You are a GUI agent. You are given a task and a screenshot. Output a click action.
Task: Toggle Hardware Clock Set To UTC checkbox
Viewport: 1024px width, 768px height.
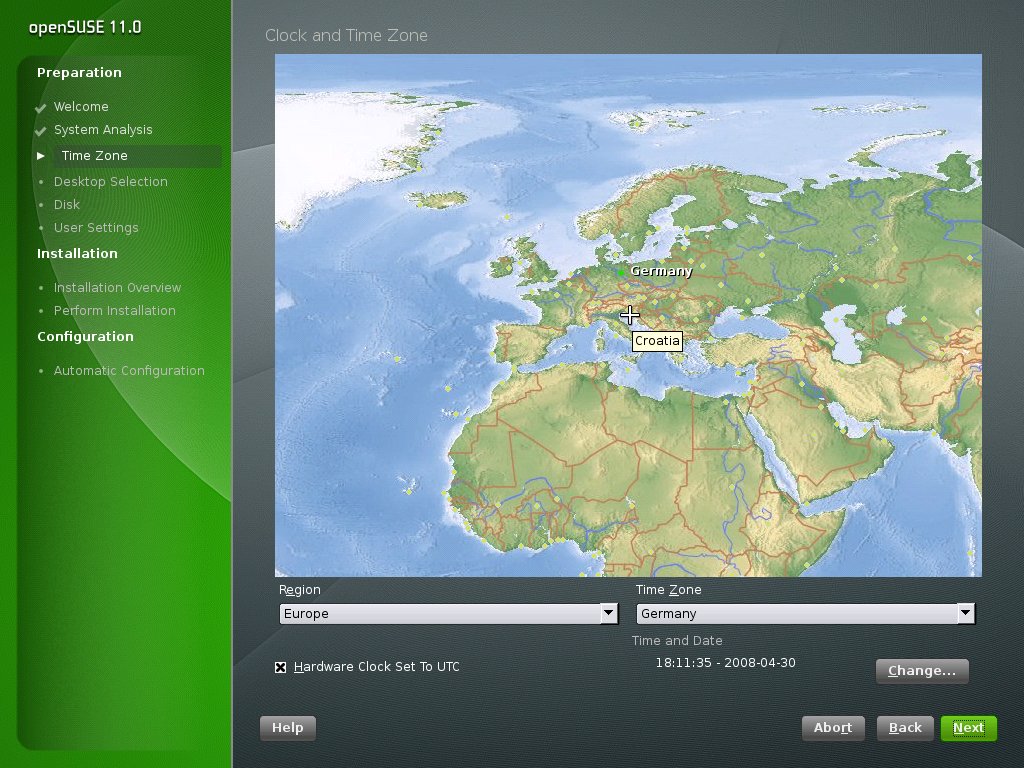click(281, 667)
